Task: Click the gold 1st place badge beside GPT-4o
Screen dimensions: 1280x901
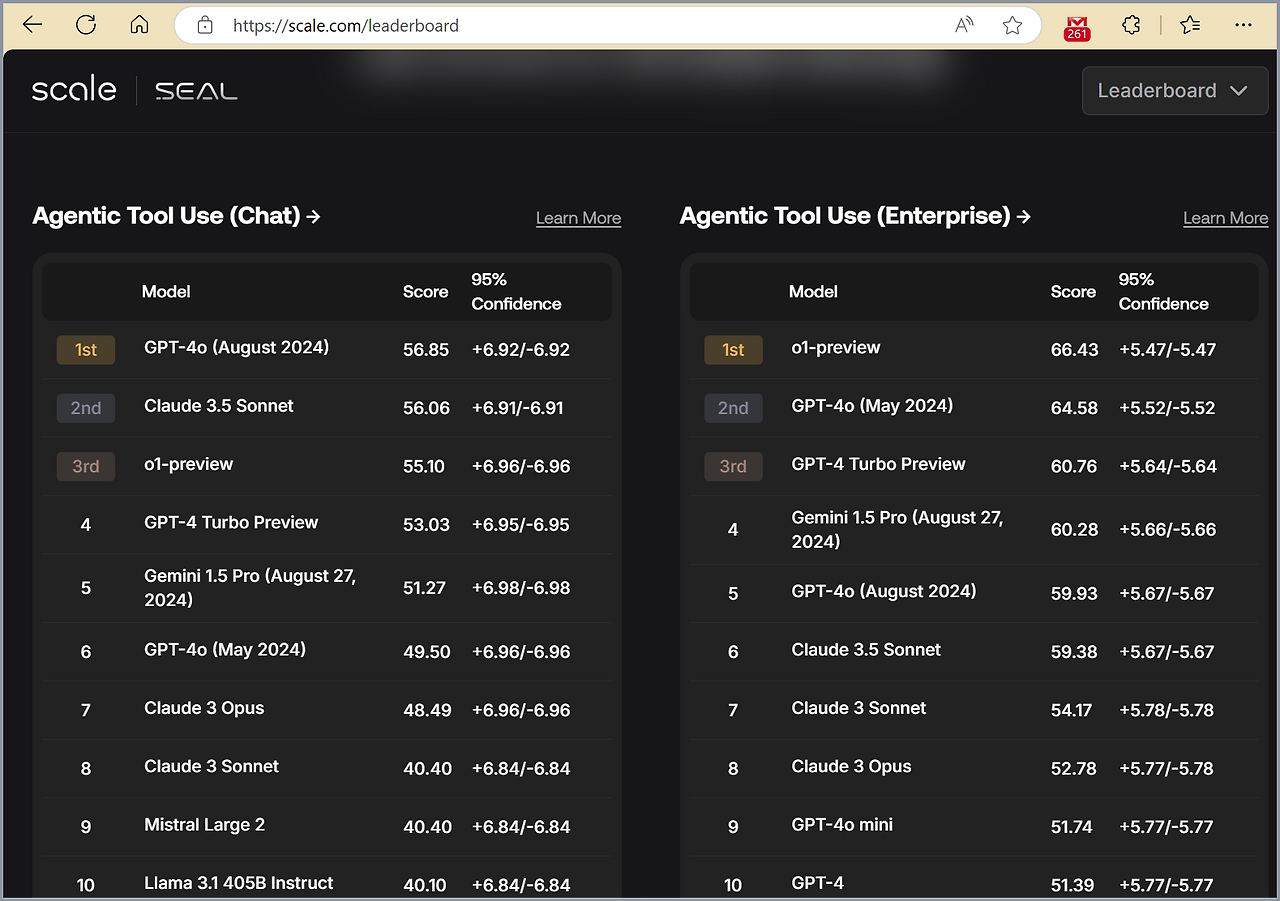Action: tap(85, 350)
